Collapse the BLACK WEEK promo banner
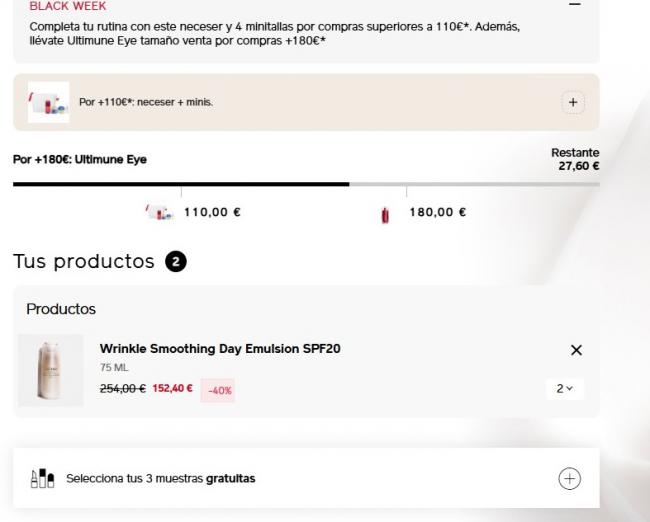Viewport: 650px width, 522px height. [573, 6]
